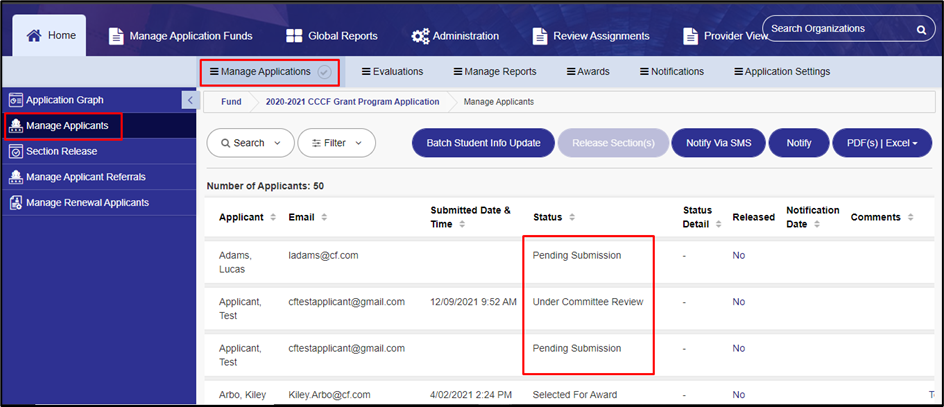
Task: Click the Notify Via SMS button
Action: [x=718, y=143]
